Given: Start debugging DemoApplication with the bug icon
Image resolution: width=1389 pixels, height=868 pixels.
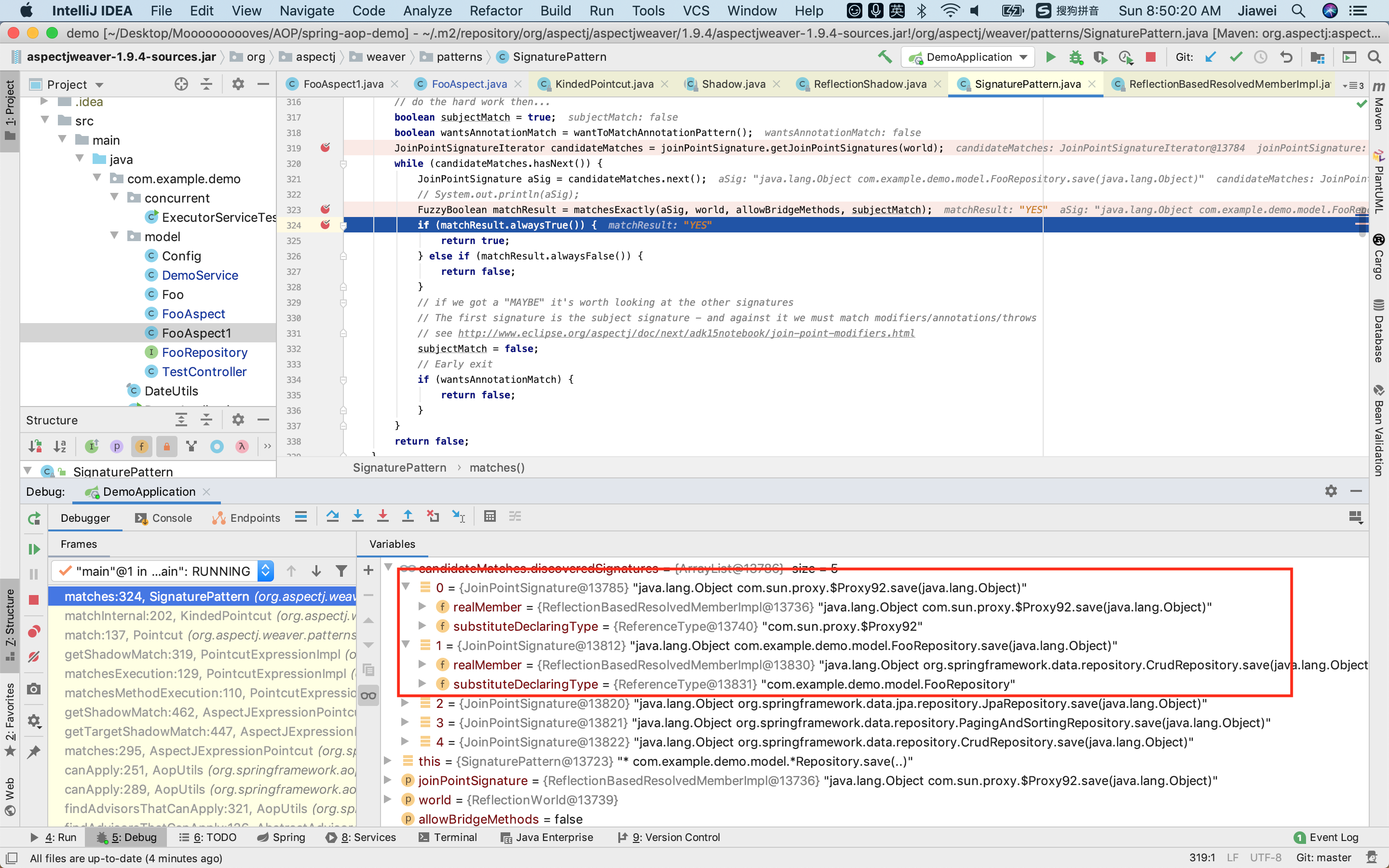Looking at the screenshot, I should [1076, 57].
